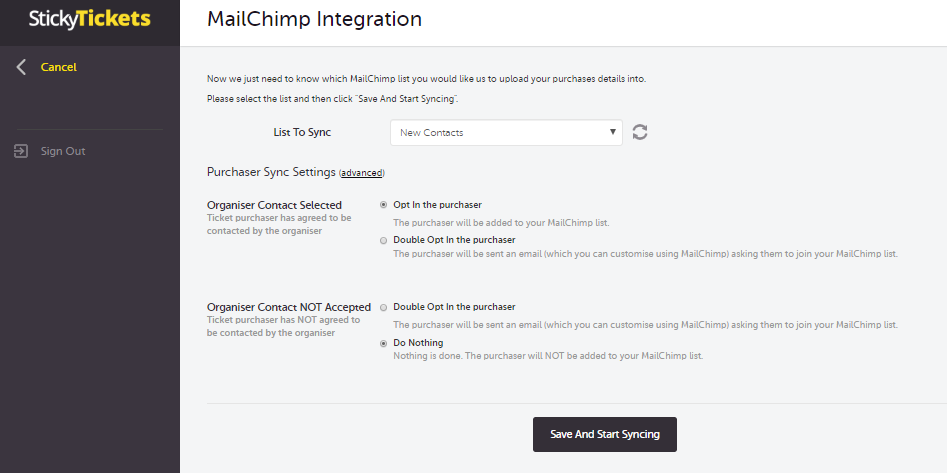Click the MailChimp Integration page heading
This screenshot has height=473, width=947.
[314, 20]
